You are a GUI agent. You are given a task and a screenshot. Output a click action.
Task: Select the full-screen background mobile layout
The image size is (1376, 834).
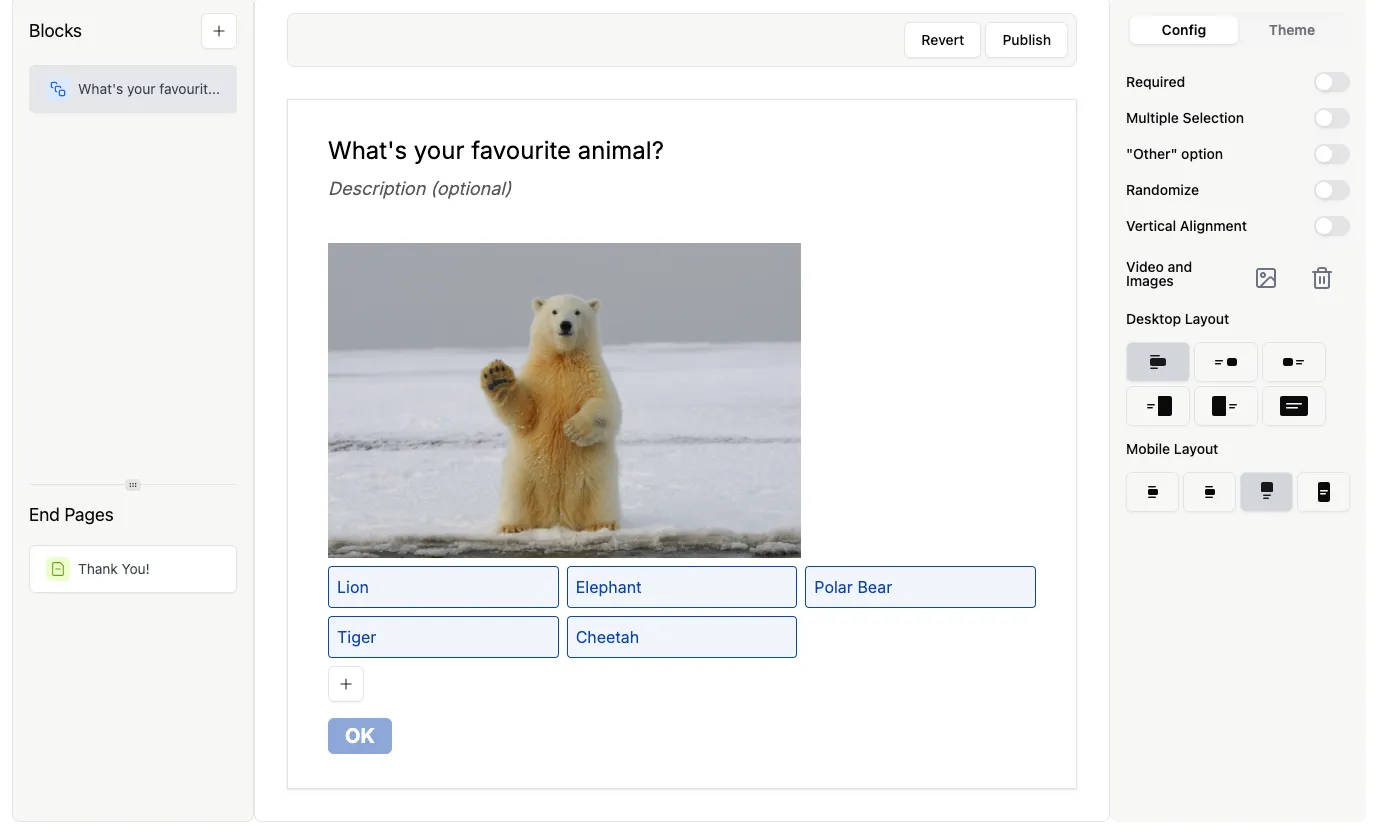1323,492
